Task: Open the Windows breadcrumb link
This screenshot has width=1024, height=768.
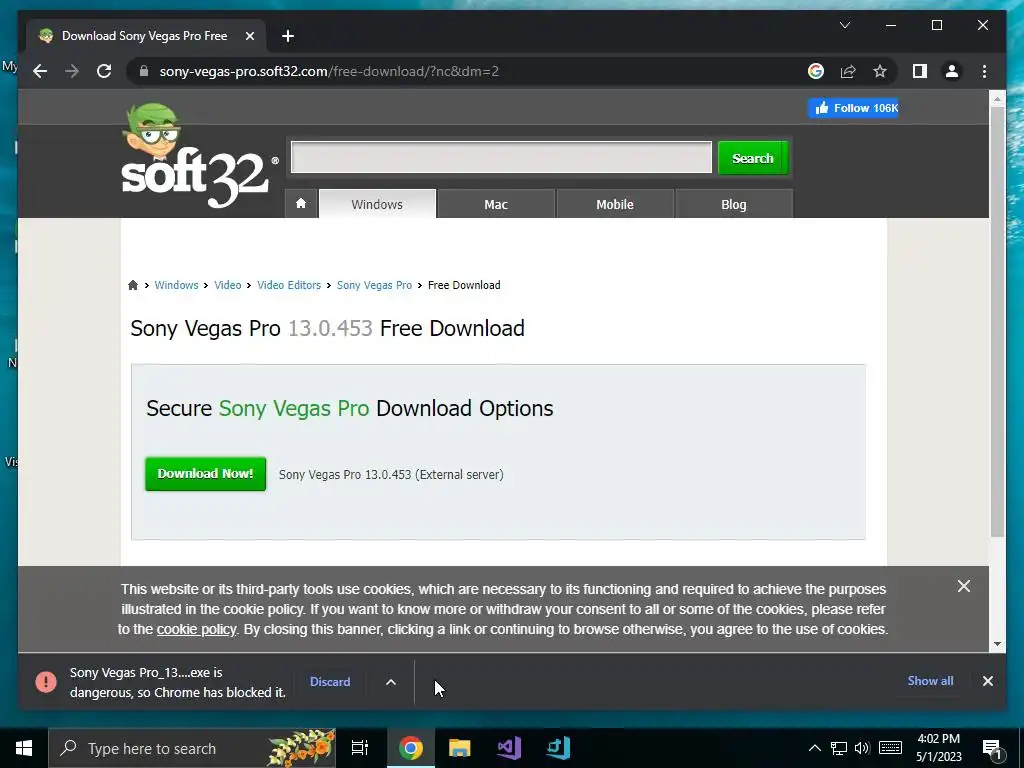Action: pyautogui.click(x=176, y=285)
